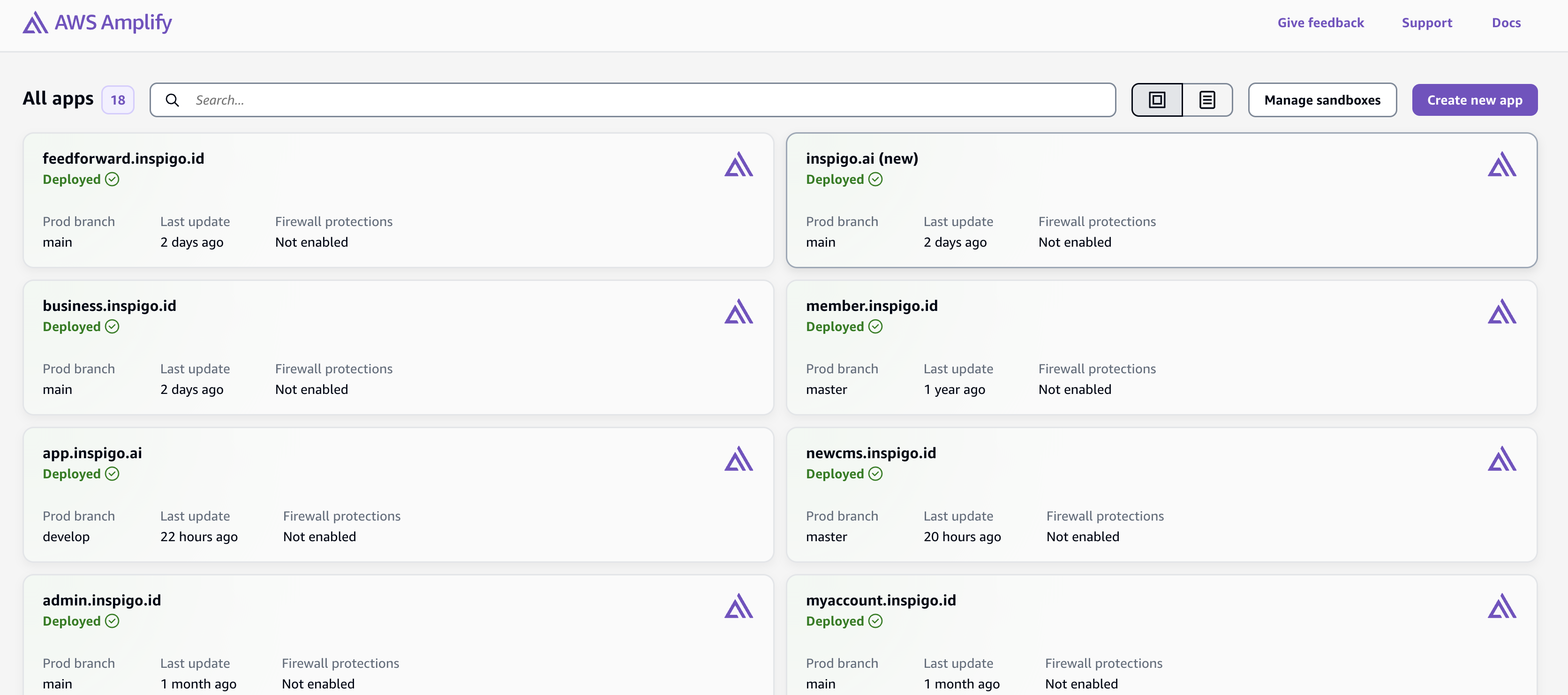Click 'Prod branch' label on myaccount.inspigo.id
The image size is (1568, 695).
(x=842, y=664)
